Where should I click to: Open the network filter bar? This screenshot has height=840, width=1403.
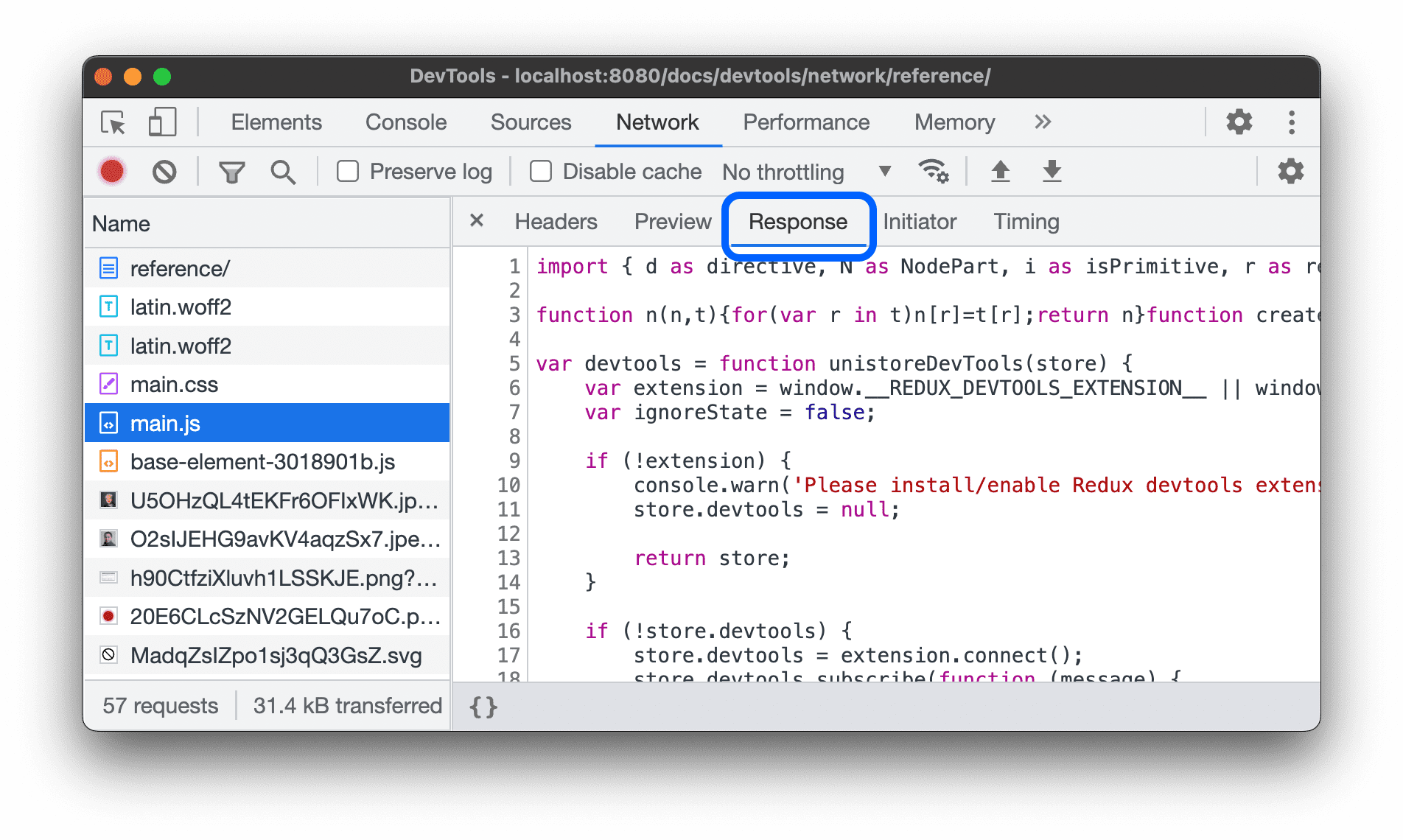[231, 171]
